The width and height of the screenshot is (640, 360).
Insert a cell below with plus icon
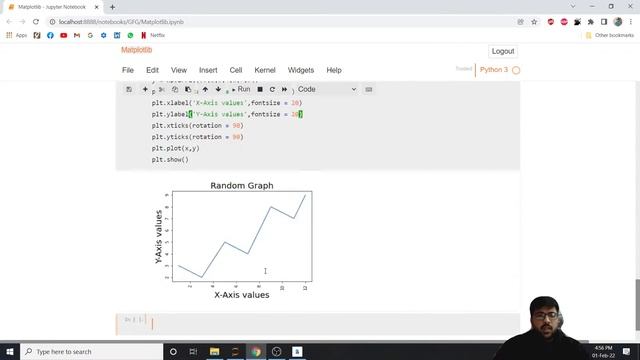[x=145, y=89]
